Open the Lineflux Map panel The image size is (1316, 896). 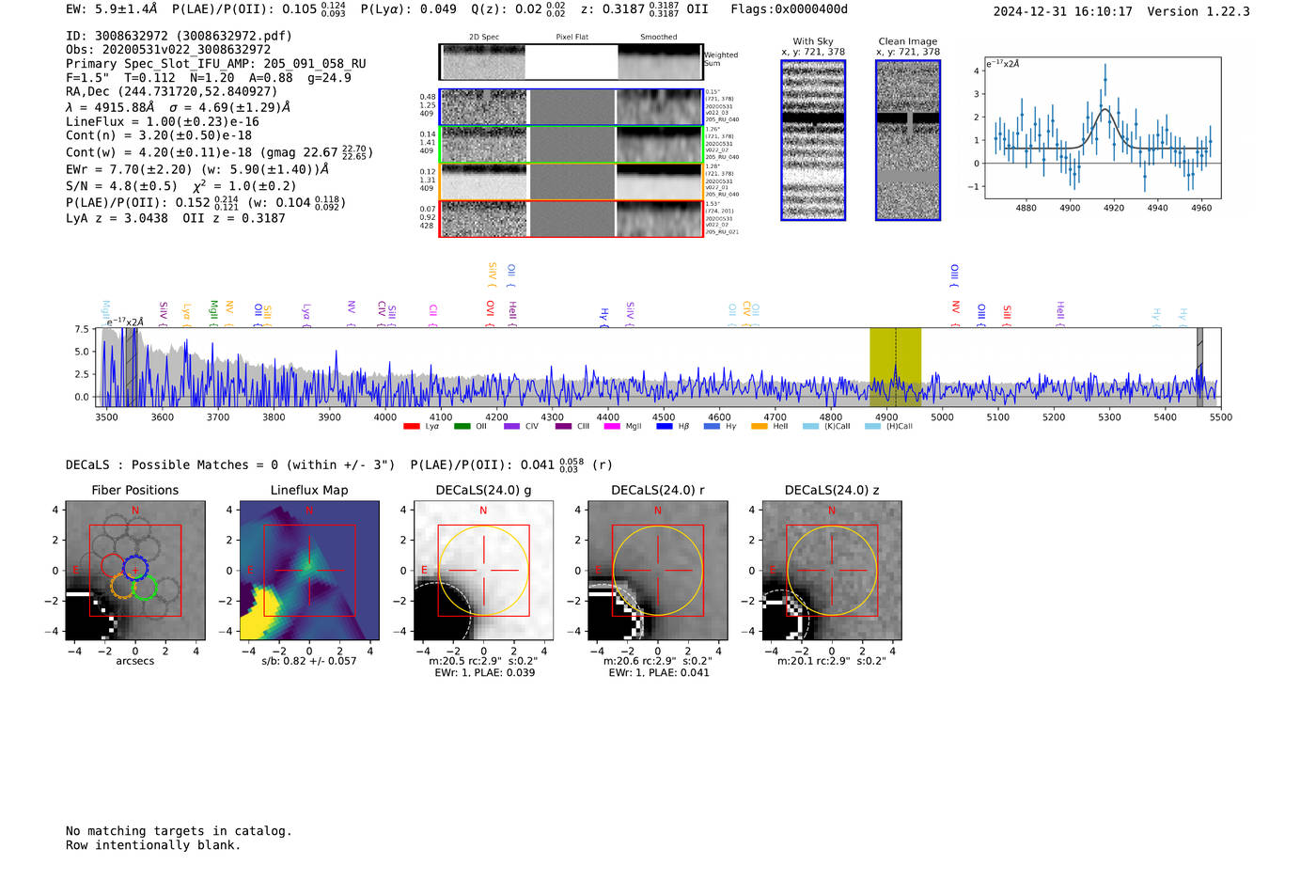pyautogui.click(x=309, y=571)
